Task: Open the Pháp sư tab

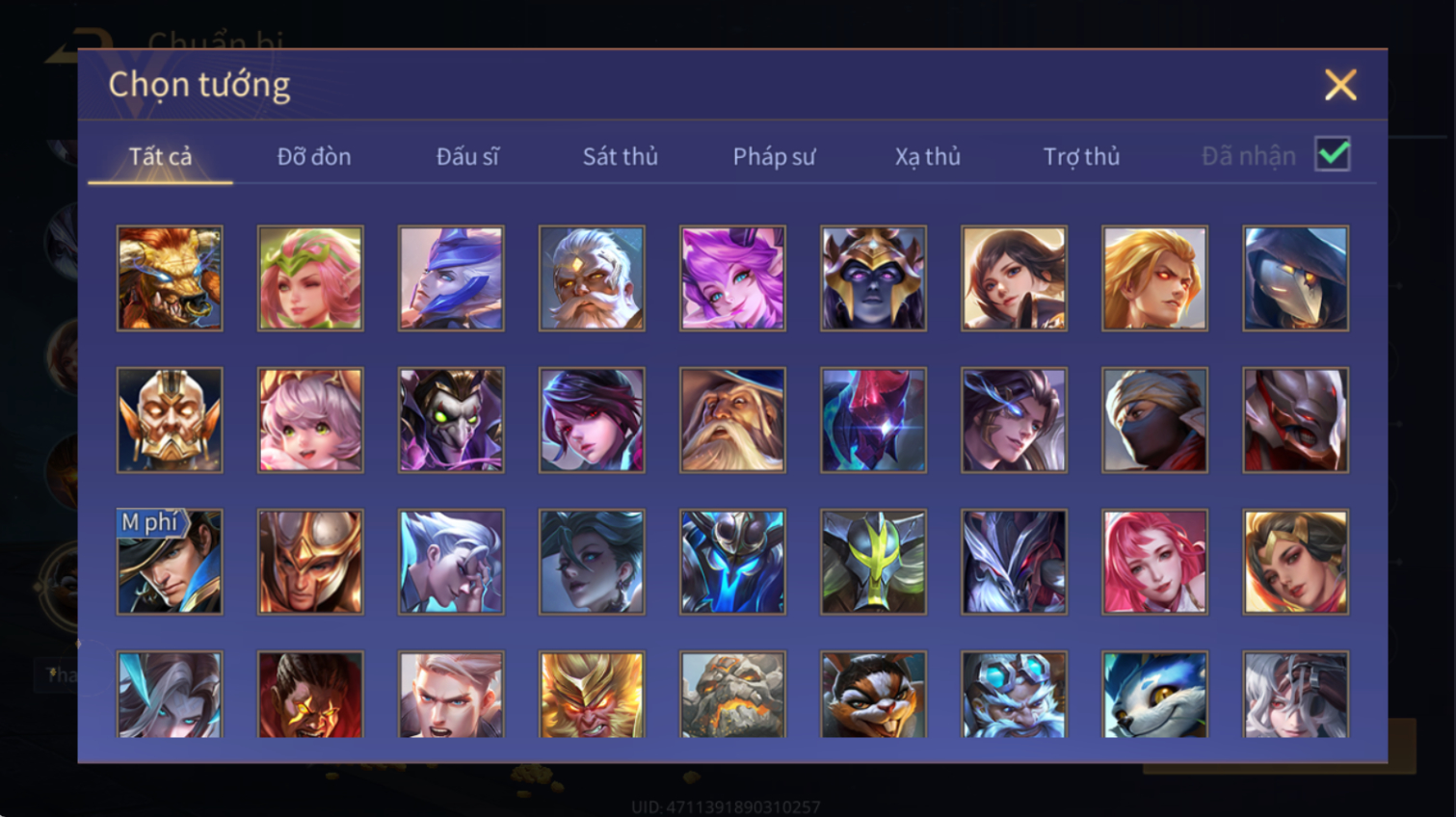Action: pyautogui.click(x=774, y=156)
